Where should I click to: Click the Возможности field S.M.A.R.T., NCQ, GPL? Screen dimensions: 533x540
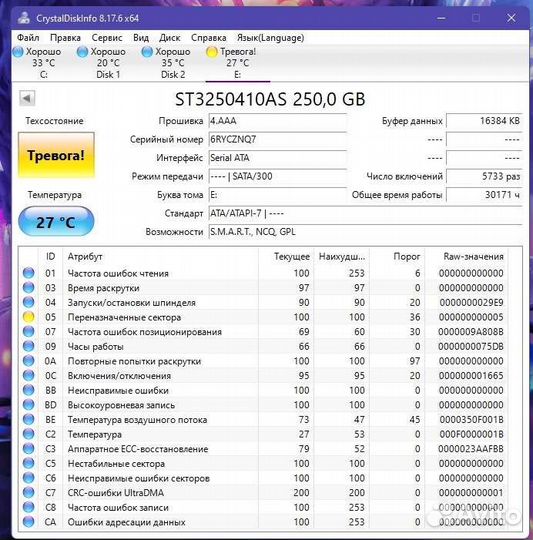pyautogui.click(x=366, y=232)
